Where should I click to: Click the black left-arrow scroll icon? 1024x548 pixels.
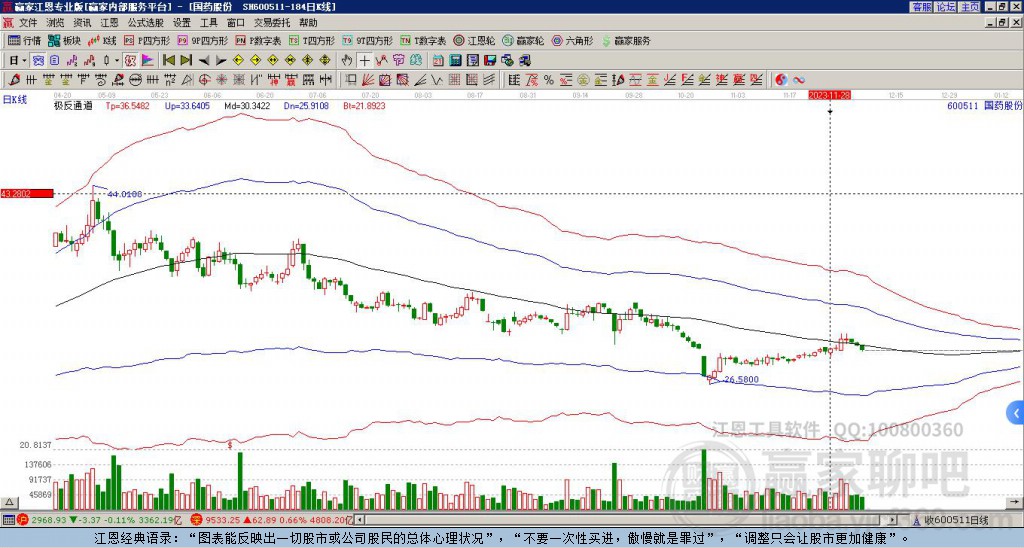click(x=203, y=61)
